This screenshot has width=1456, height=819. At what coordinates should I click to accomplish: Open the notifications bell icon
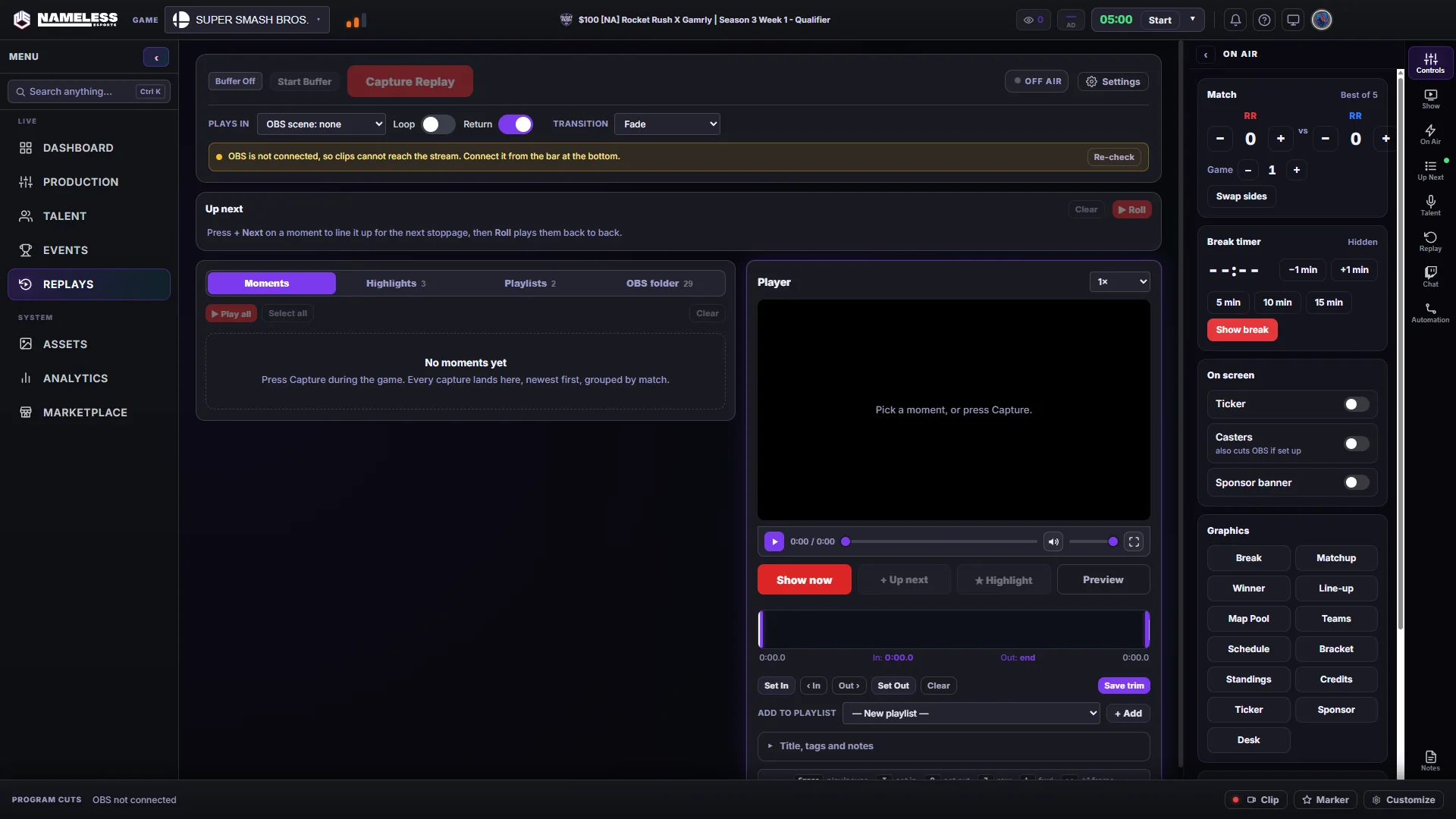click(x=1235, y=20)
